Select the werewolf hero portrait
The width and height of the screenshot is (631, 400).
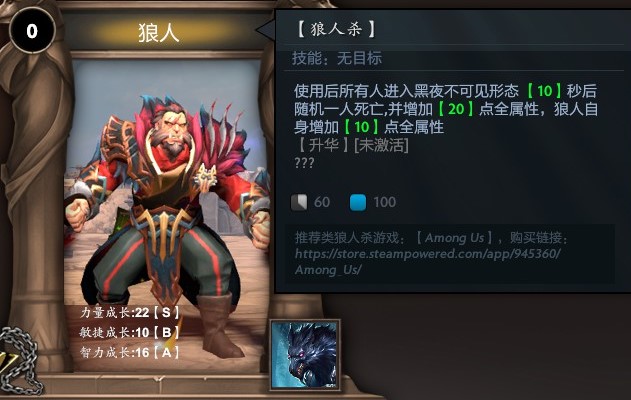[x=168, y=209]
